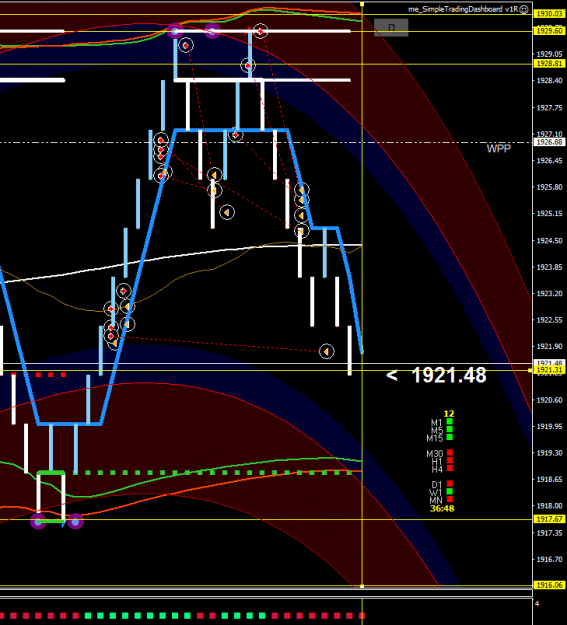Image resolution: width=567 pixels, height=625 pixels.
Task: Click the 1930.03 yellow price tag
Action: point(549,14)
